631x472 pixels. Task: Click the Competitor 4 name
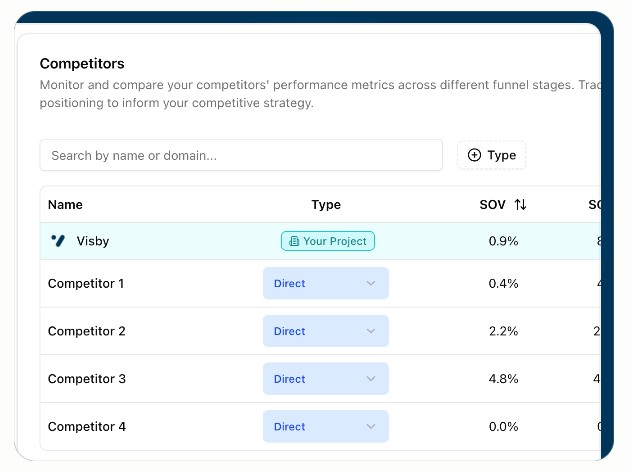(86, 427)
